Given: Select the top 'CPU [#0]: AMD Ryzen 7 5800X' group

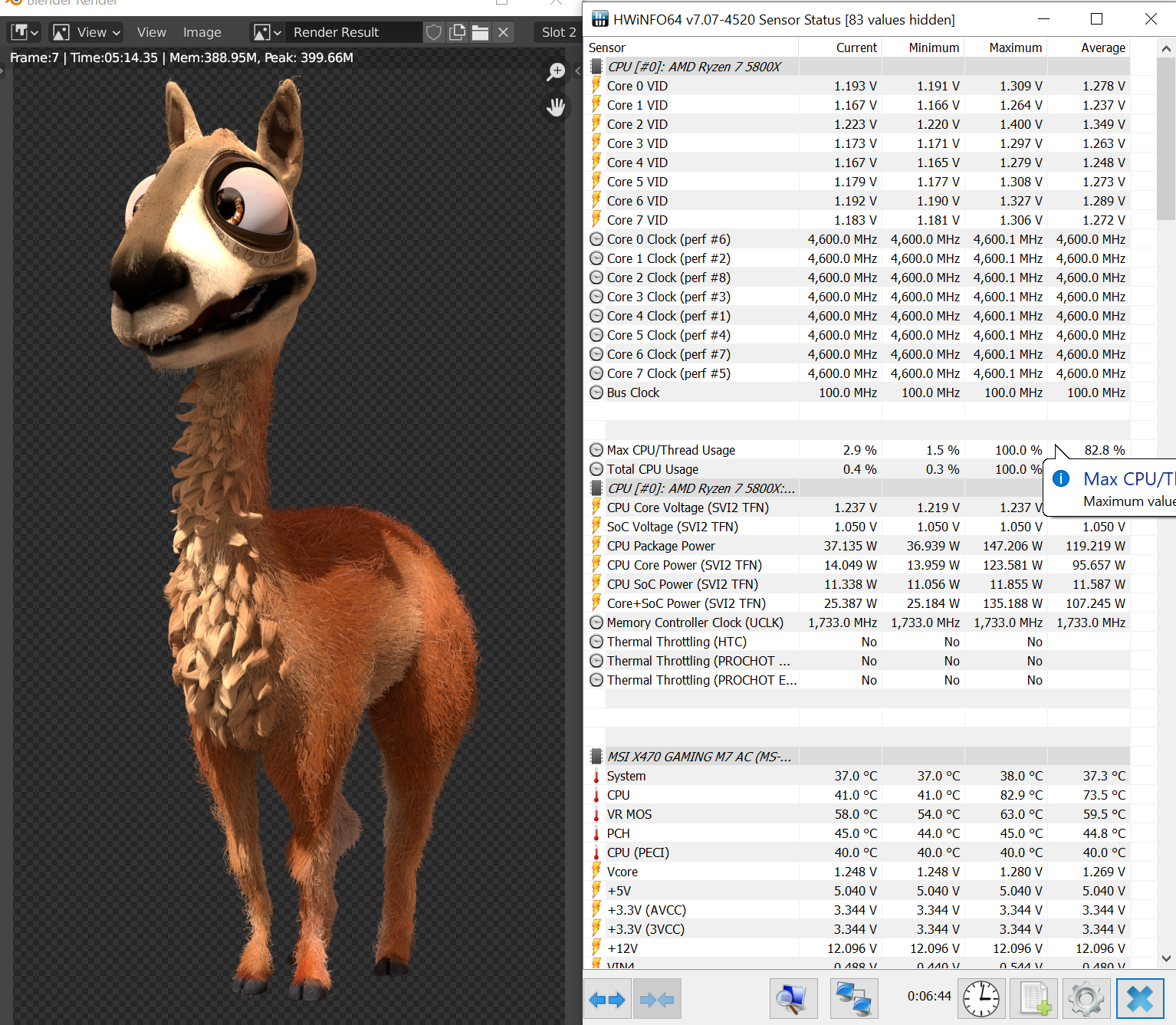Looking at the screenshot, I should [x=857, y=67].
